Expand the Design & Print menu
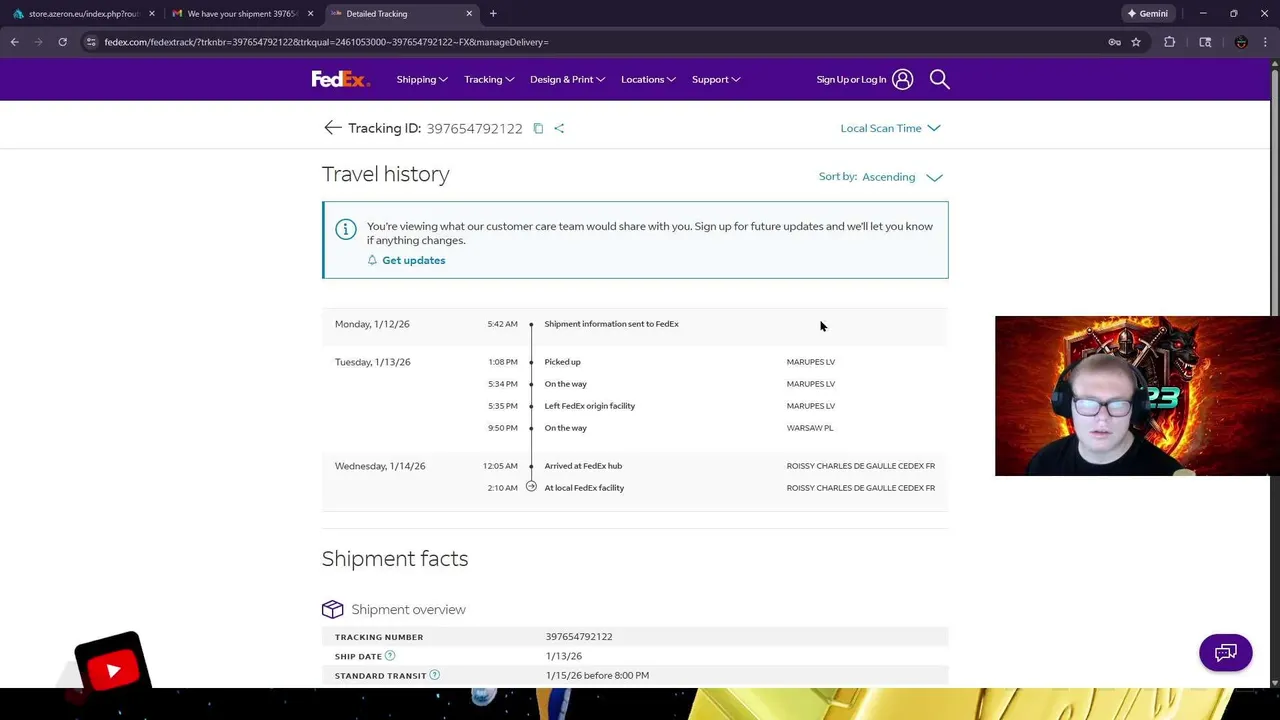The image size is (1280, 720). tap(567, 79)
